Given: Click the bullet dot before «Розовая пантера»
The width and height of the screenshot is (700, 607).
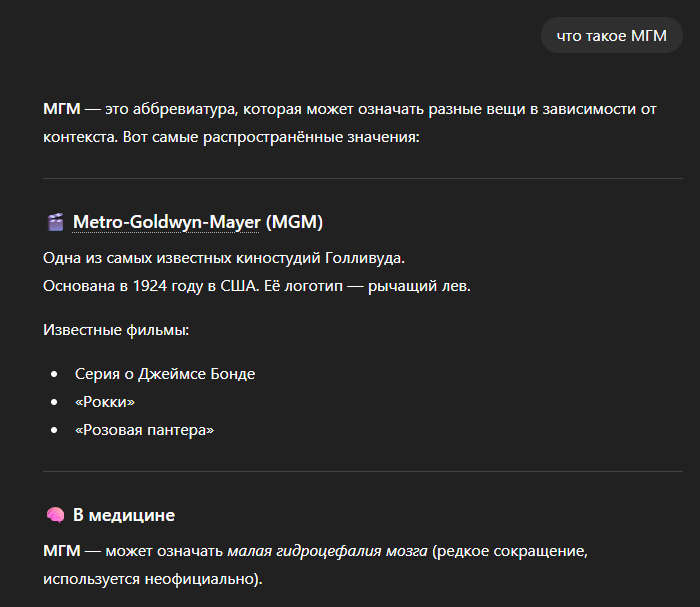Looking at the screenshot, I should 54,430.
